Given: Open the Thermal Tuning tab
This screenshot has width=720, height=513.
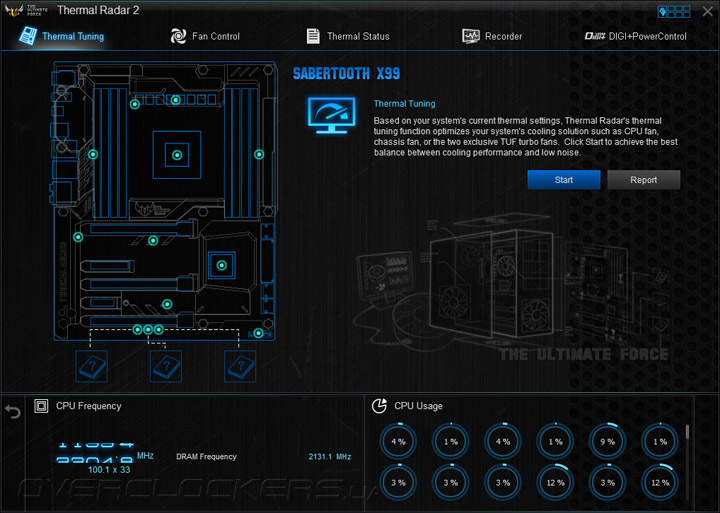Looking at the screenshot, I should pos(62,36).
